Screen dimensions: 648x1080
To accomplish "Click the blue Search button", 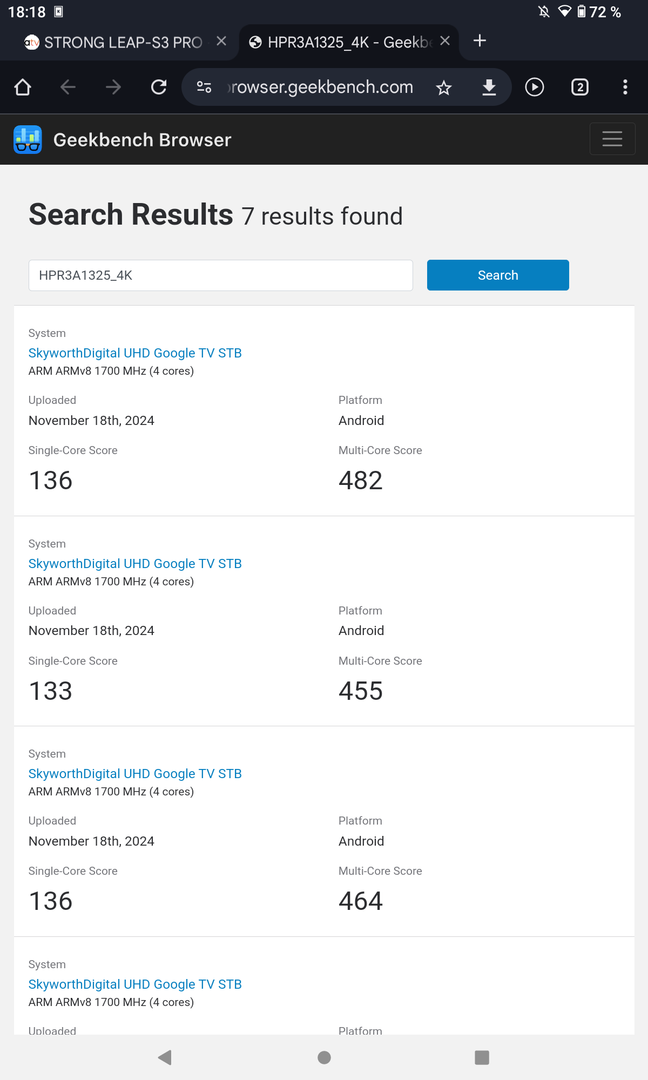I will click(497, 275).
